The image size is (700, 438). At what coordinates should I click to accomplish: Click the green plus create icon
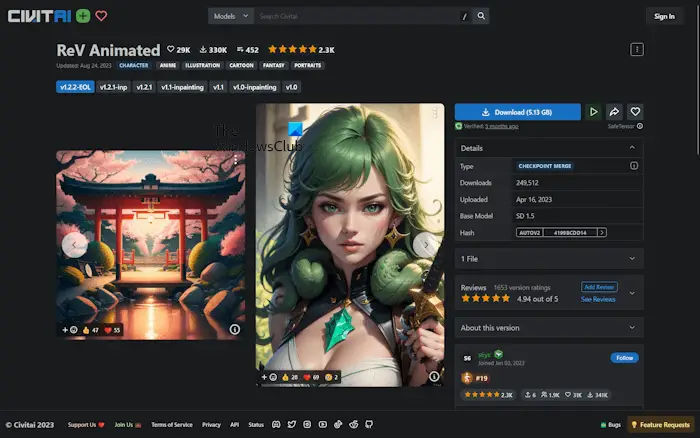coord(83,16)
